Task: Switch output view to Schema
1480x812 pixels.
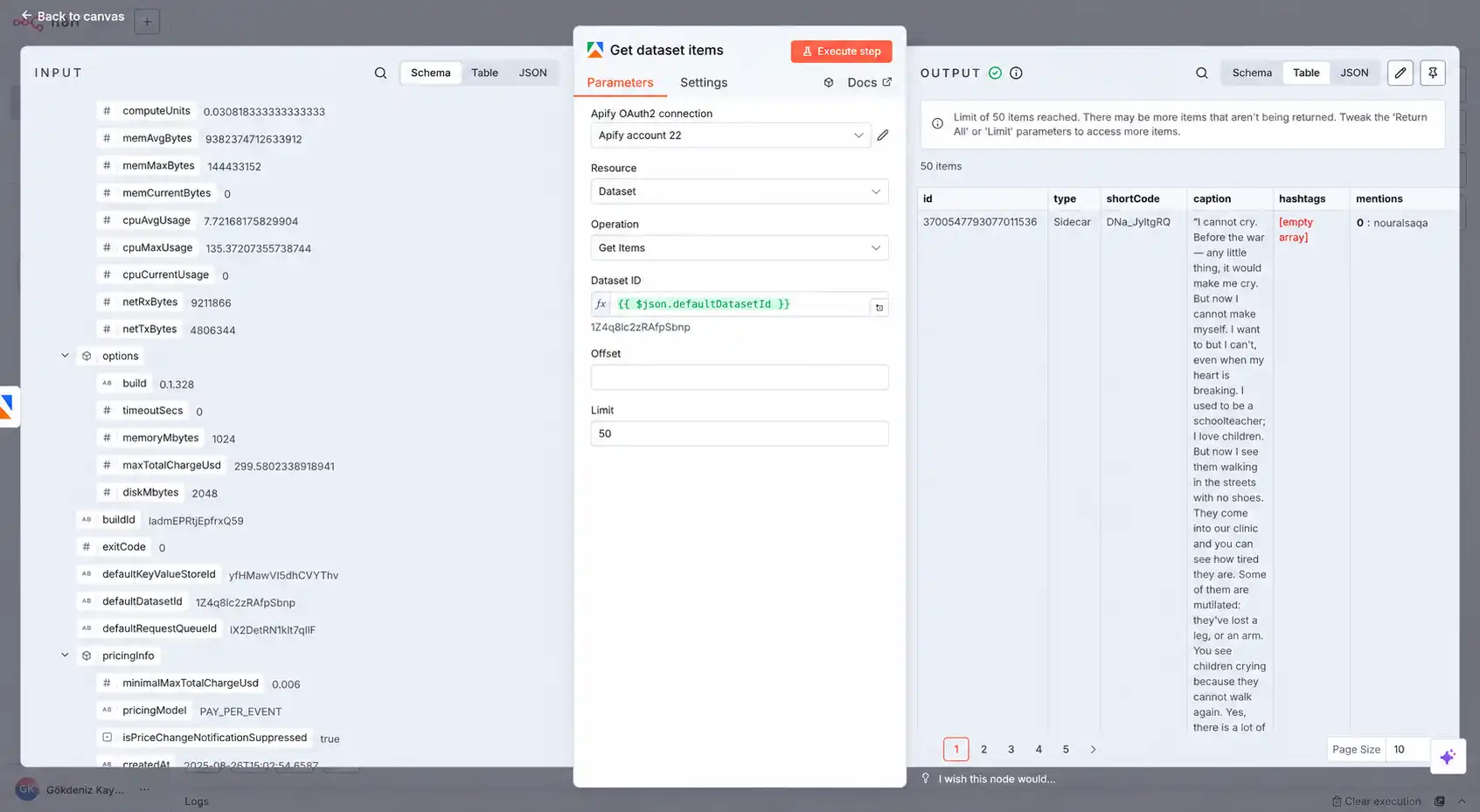Action: (1252, 73)
